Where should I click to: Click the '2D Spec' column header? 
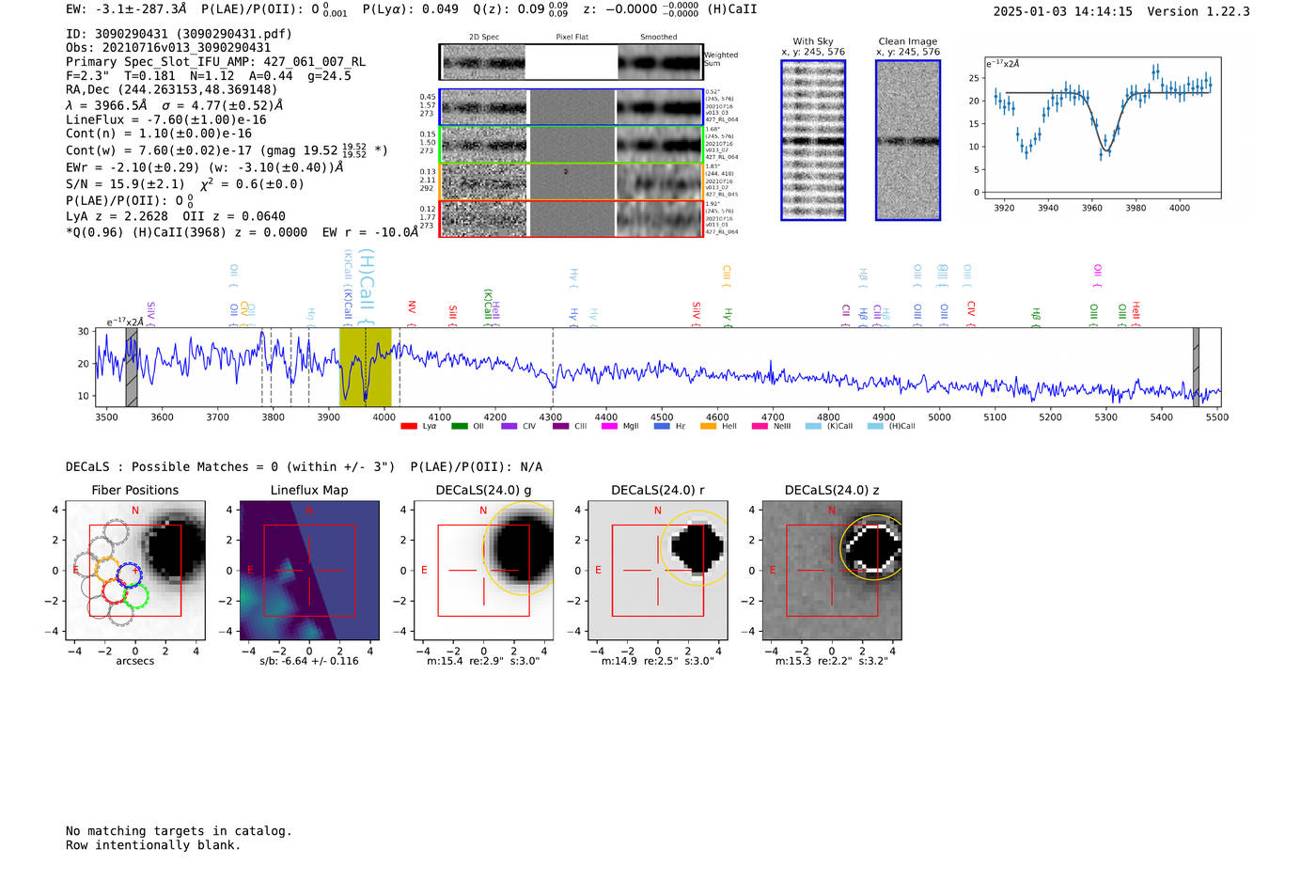click(484, 37)
